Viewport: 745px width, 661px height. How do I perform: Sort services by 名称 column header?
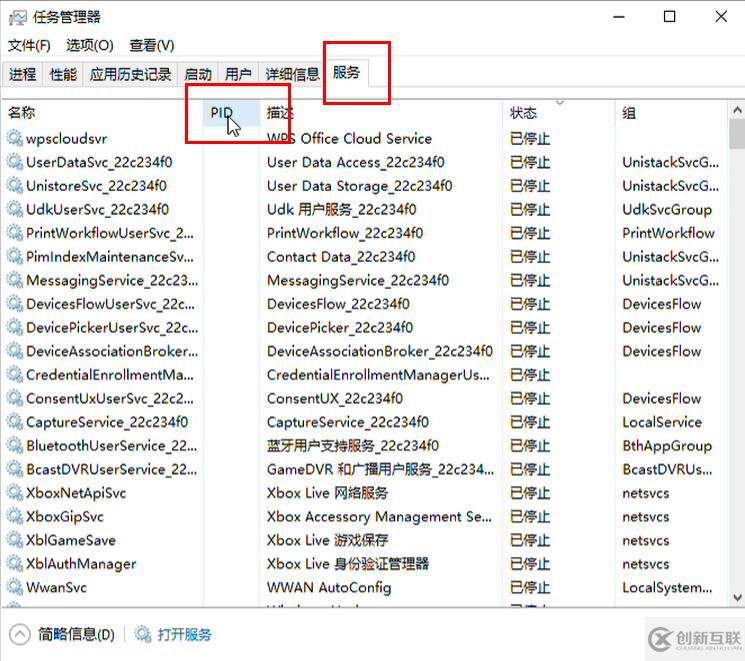pyautogui.click(x=102, y=113)
